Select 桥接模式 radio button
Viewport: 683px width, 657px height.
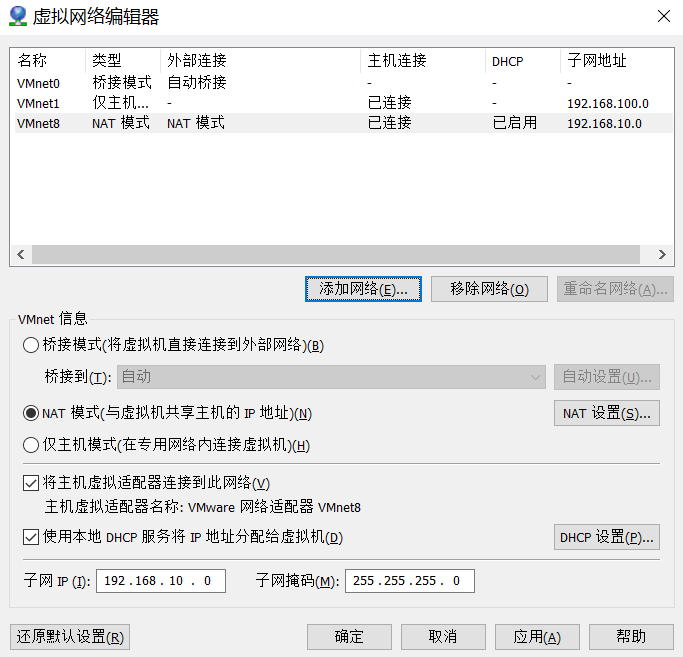point(31,345)
